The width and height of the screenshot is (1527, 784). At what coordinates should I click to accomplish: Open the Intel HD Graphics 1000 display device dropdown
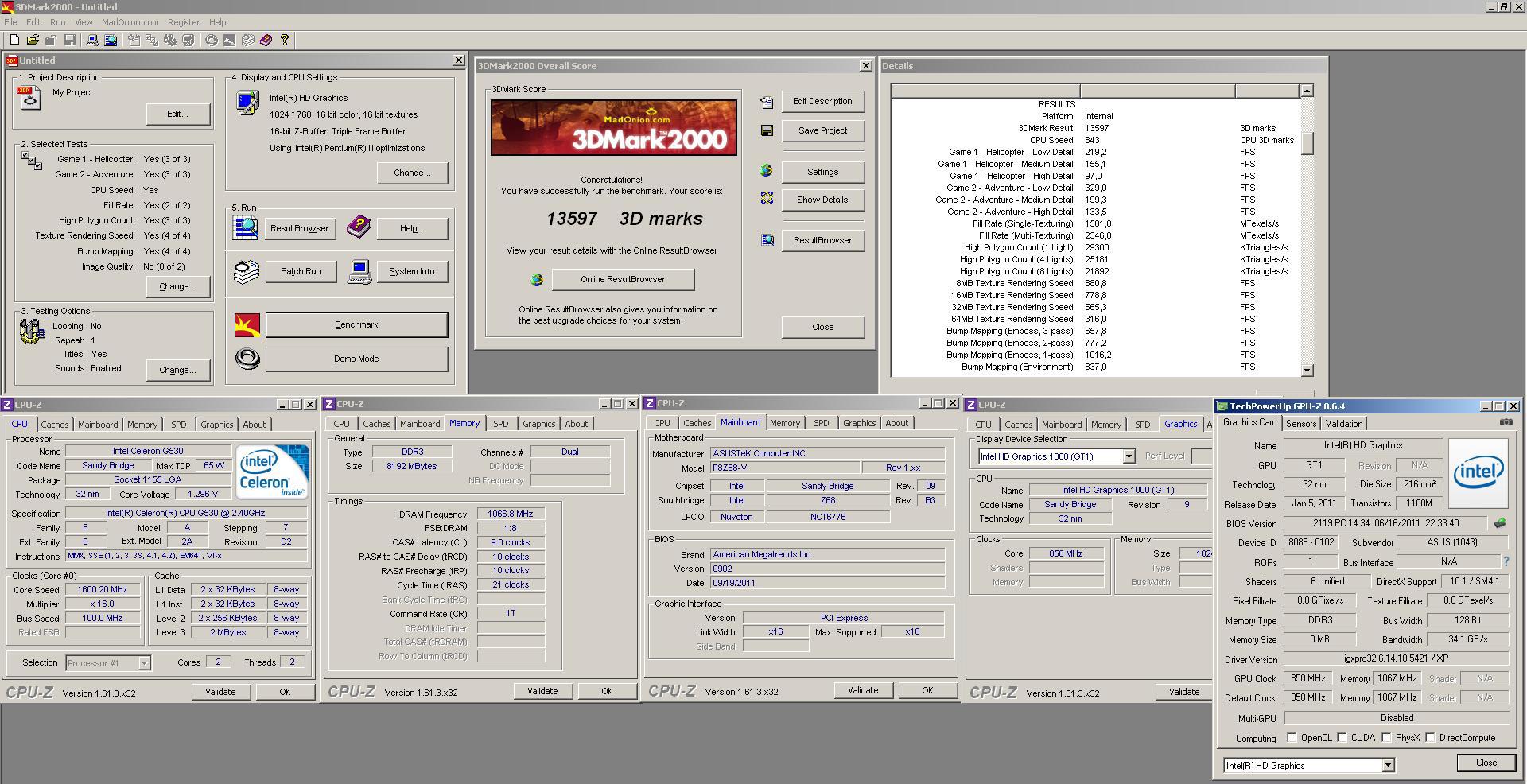1128,456
